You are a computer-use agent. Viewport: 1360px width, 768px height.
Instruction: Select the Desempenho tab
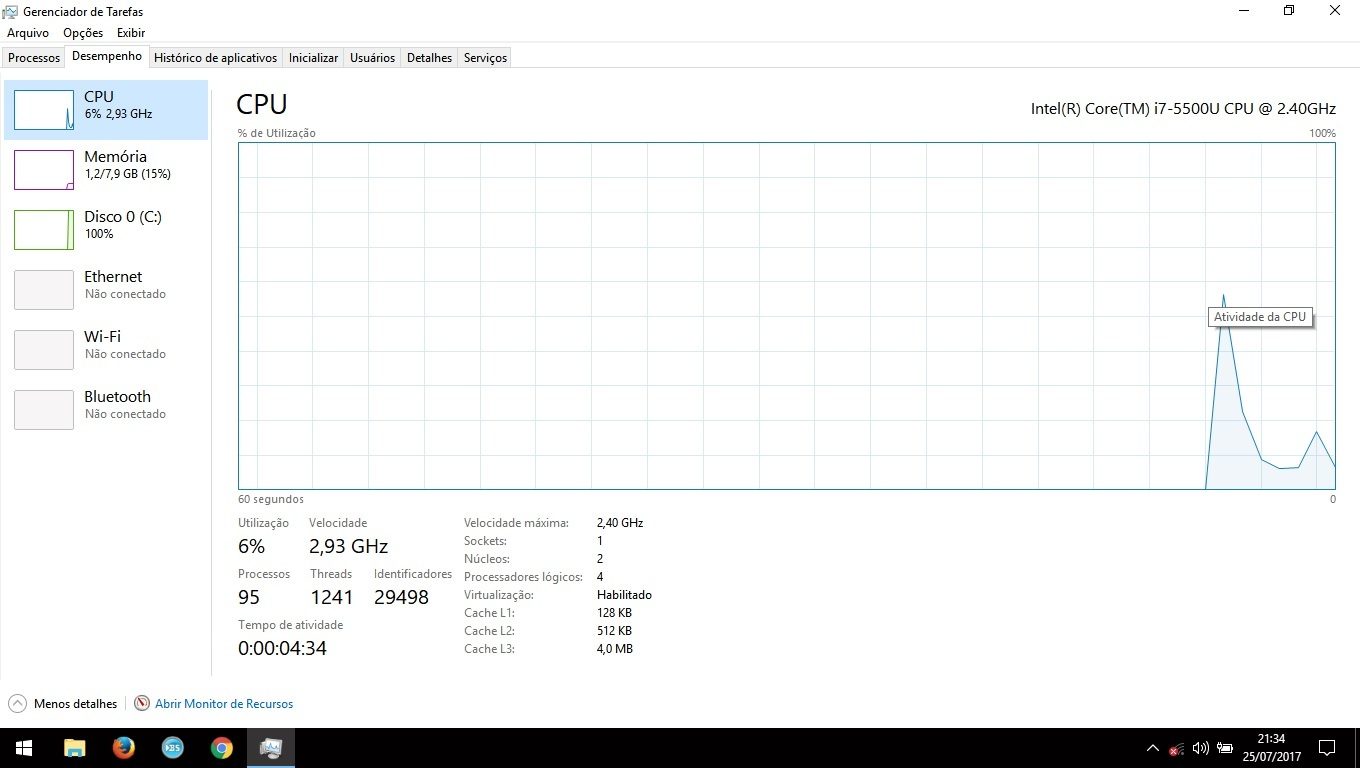click(107, 57)
